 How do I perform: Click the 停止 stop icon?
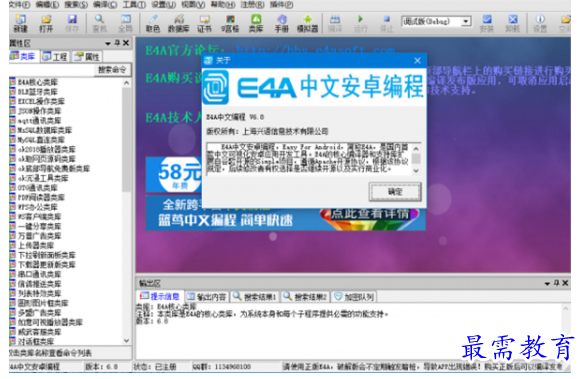(x=386, y=23)
